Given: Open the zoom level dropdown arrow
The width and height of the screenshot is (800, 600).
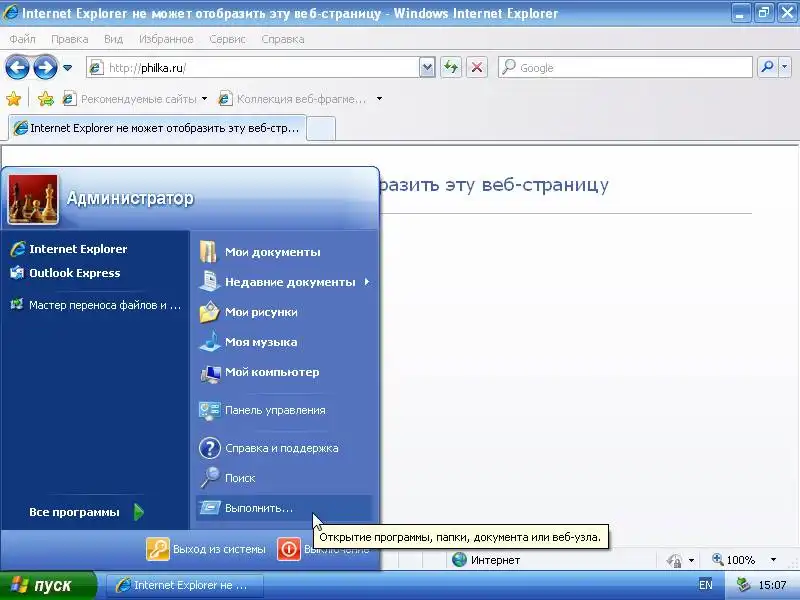Looking at the screenshot, I should coord(773,560).
